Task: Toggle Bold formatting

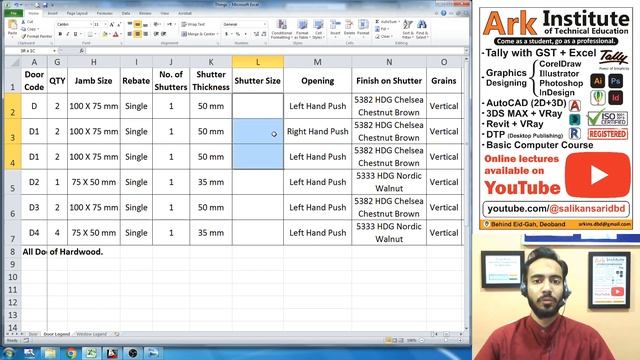Action: 60,34
